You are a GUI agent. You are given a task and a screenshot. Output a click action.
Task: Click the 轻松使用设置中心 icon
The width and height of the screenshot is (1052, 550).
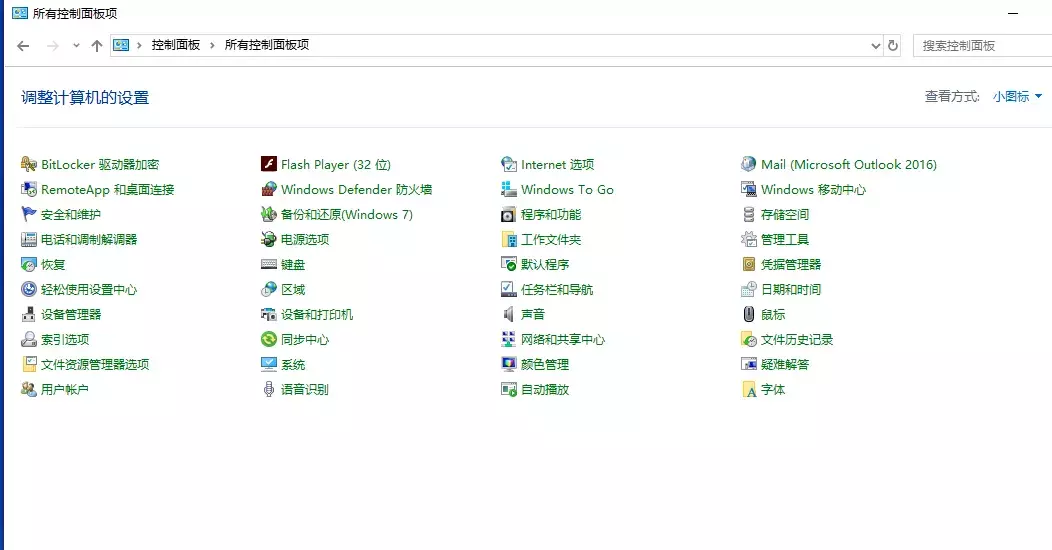29,289
